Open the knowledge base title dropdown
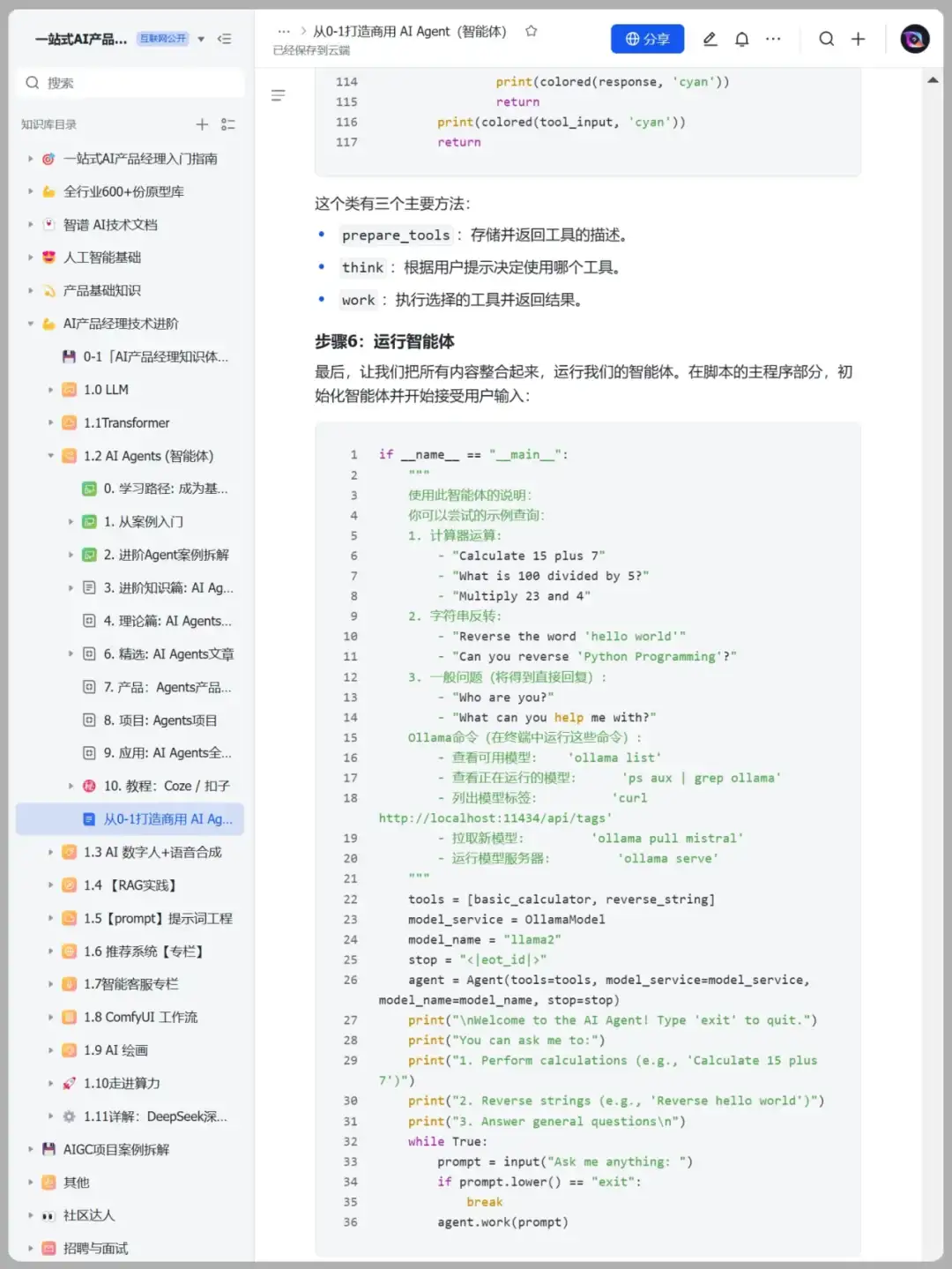 [x=201, y=39]
